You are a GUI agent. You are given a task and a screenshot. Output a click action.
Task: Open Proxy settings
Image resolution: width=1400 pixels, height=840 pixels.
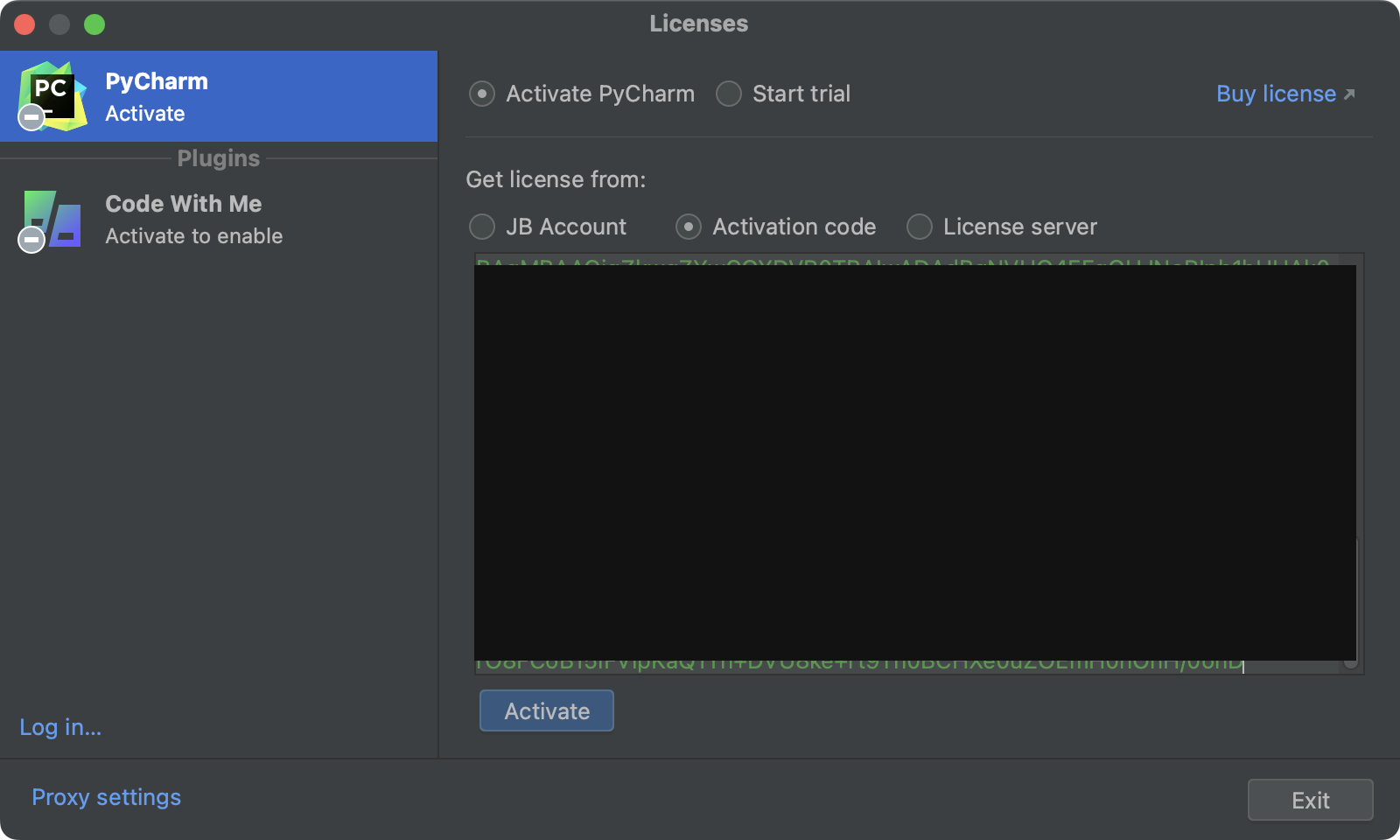(x=107, y=797)
